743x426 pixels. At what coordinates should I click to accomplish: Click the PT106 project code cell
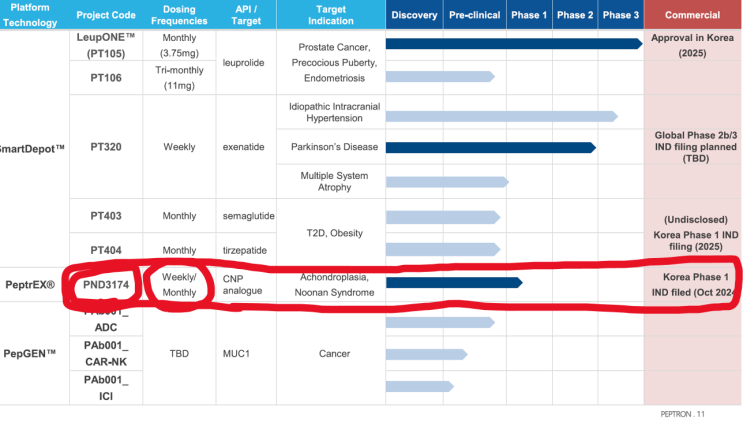tap(106, 78)
